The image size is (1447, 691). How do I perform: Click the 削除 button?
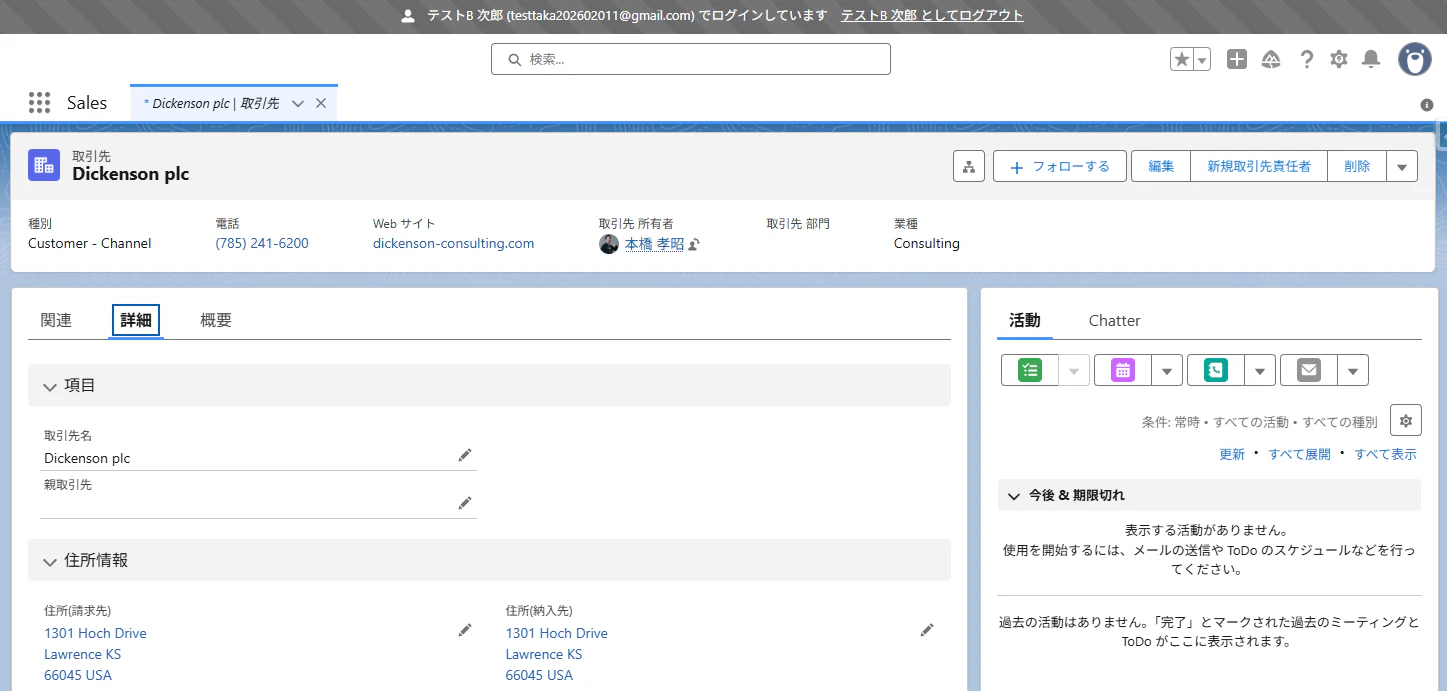1357,167
